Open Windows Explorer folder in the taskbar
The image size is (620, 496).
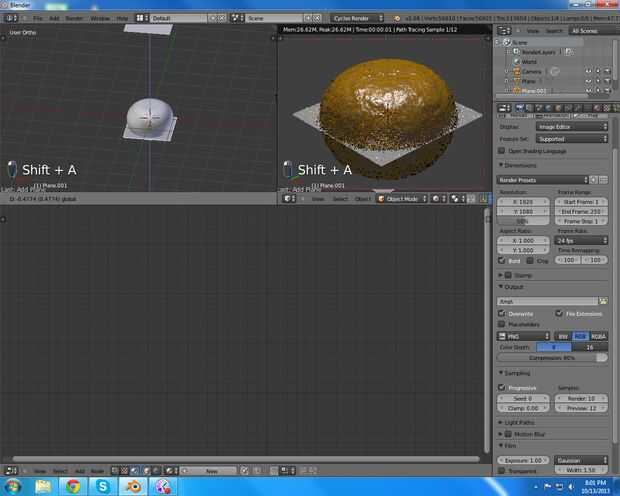[43, 486]
